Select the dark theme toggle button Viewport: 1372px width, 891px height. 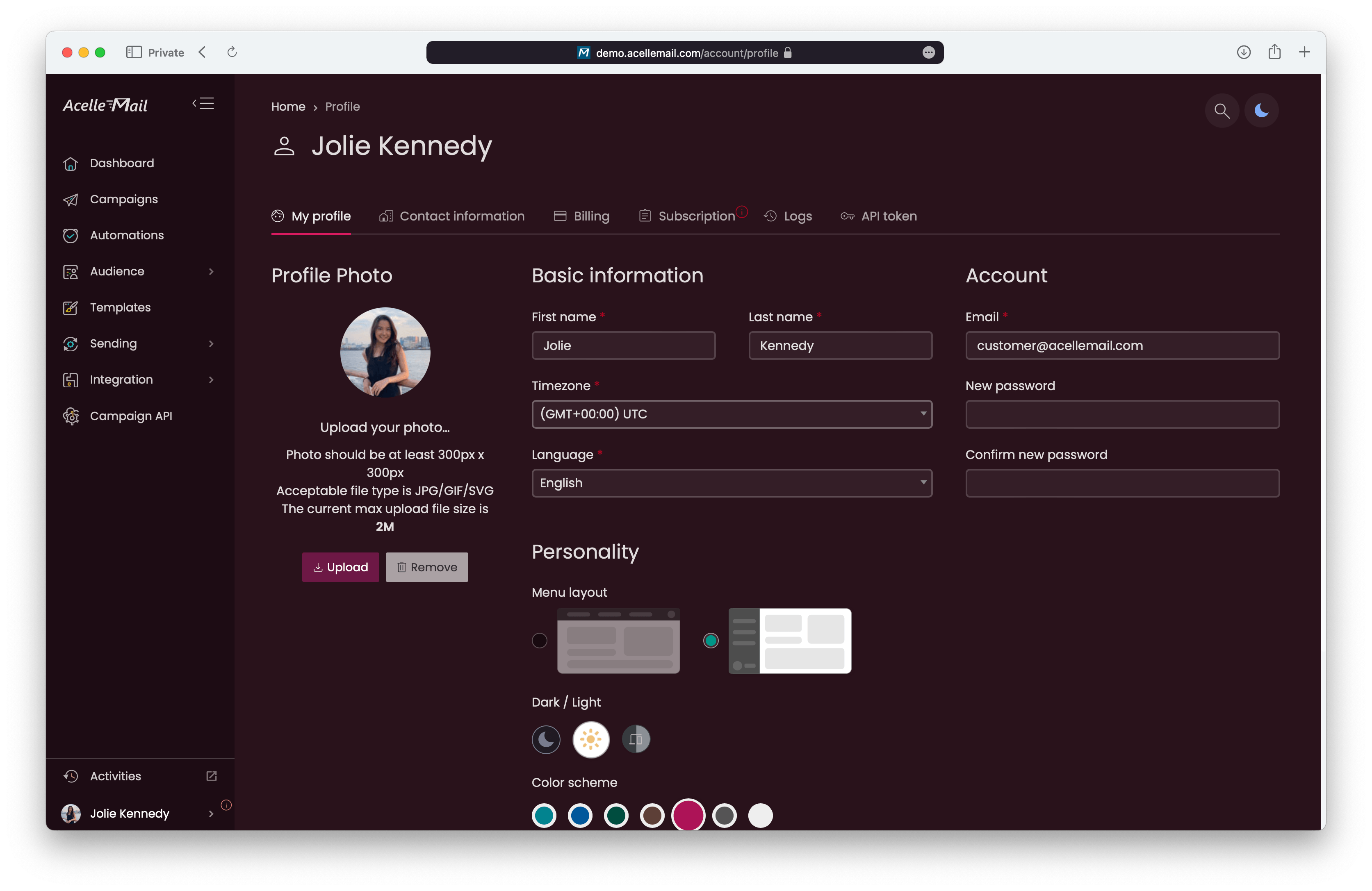(548, 739)
